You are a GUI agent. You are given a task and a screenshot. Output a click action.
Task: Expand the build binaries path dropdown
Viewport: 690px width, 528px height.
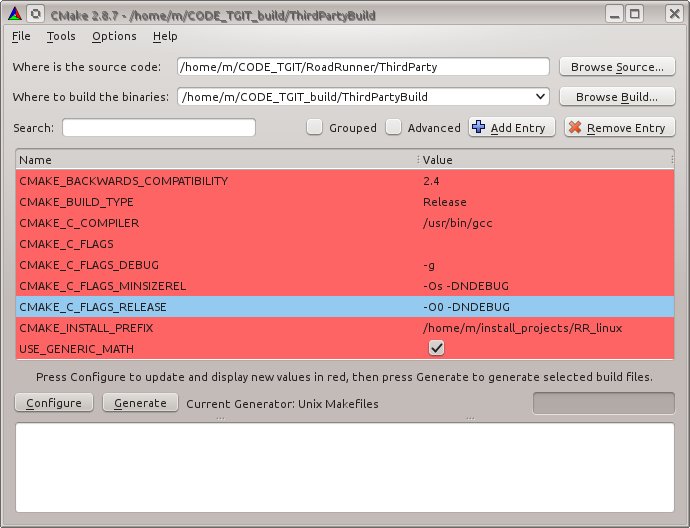coord(541,97)
